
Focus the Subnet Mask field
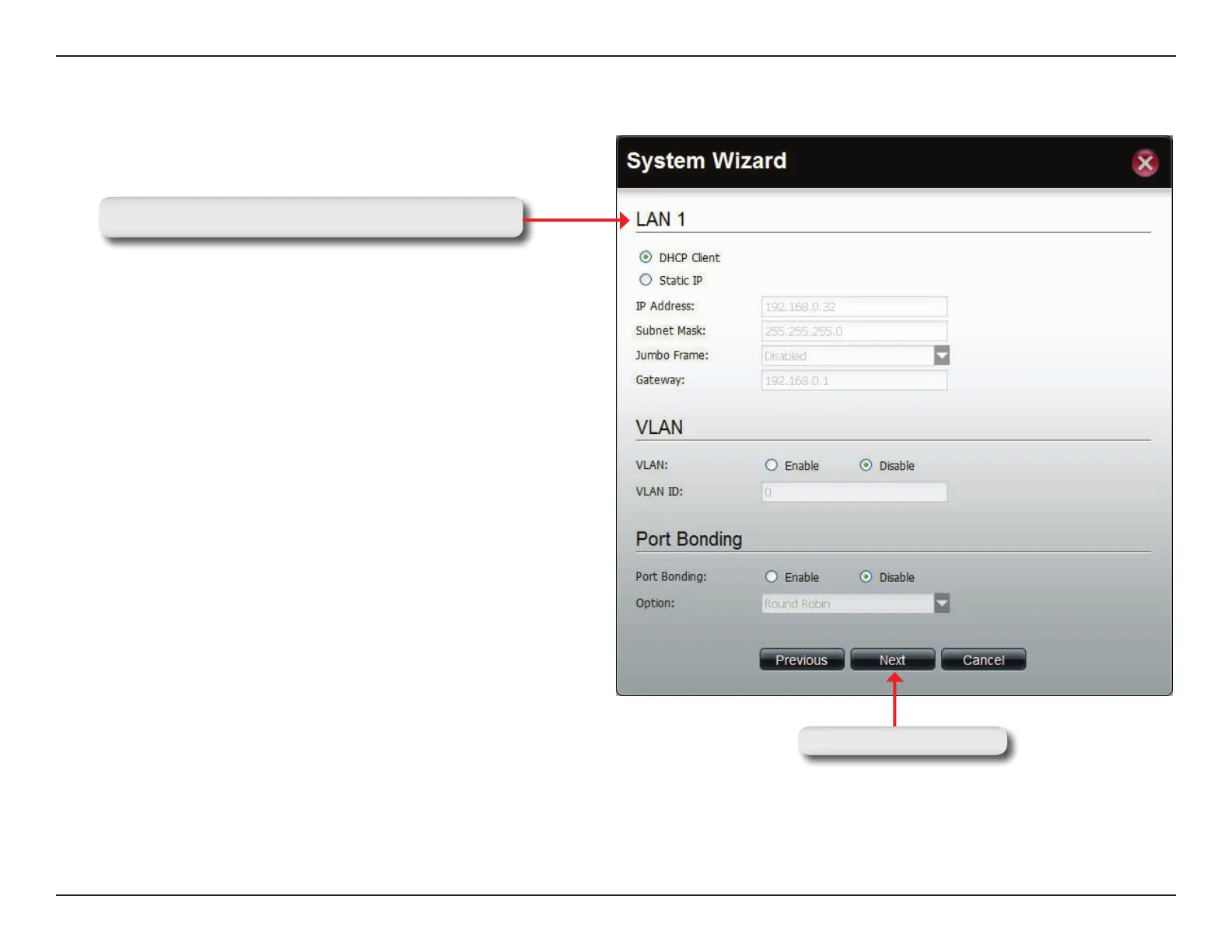[853, 331]
